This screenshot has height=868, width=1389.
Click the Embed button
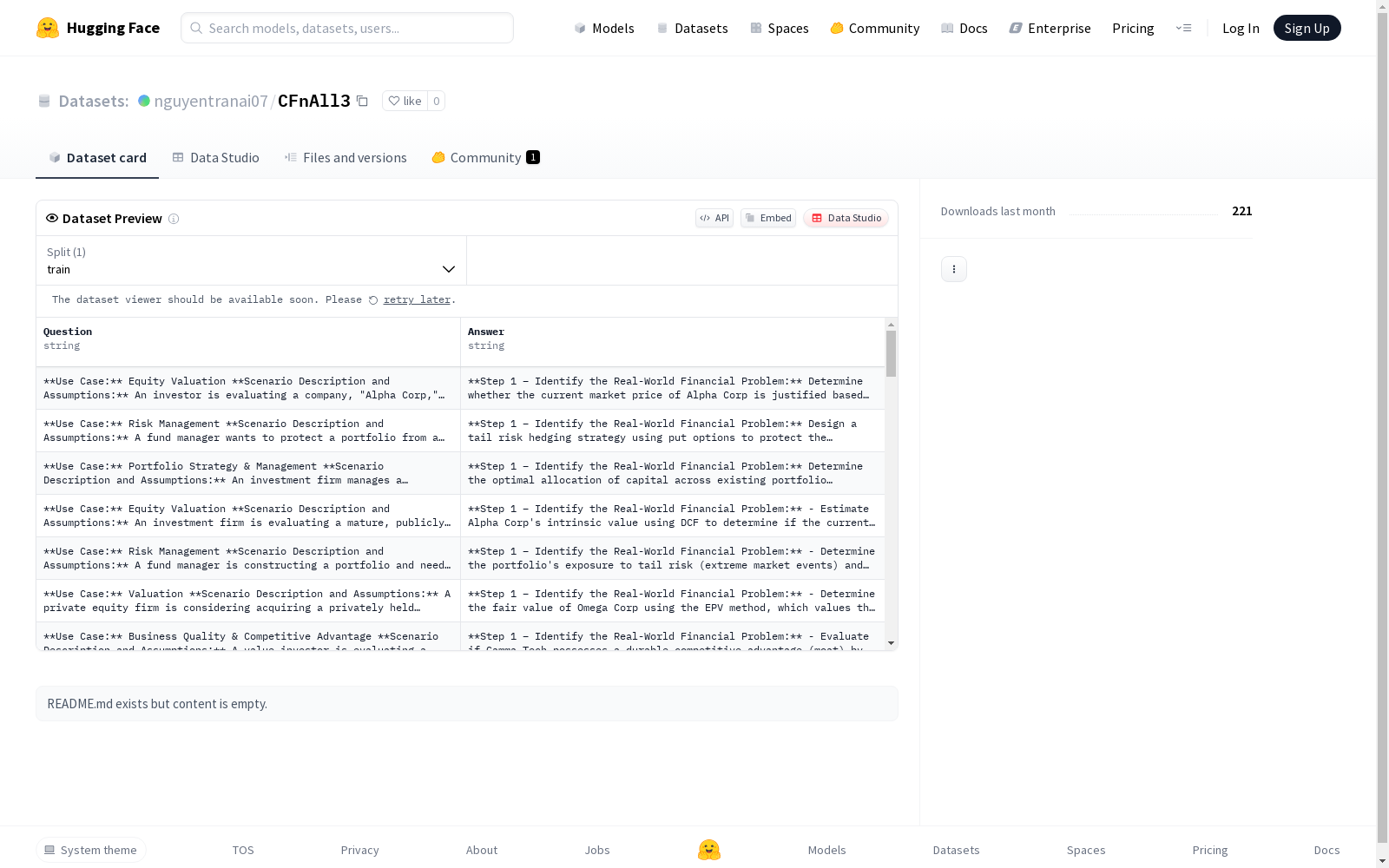(x=768, y=218)
